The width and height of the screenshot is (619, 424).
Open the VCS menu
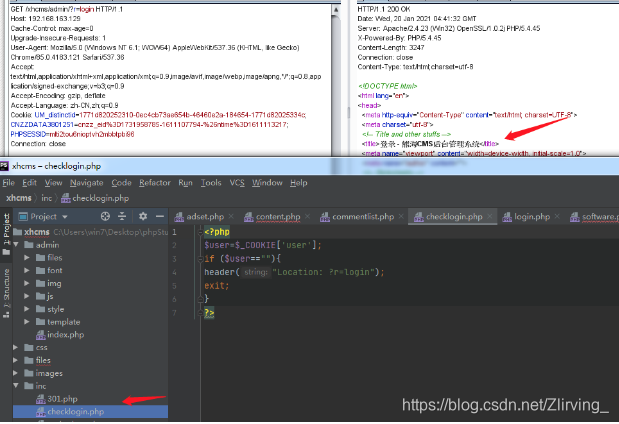[x=237, y=183]
